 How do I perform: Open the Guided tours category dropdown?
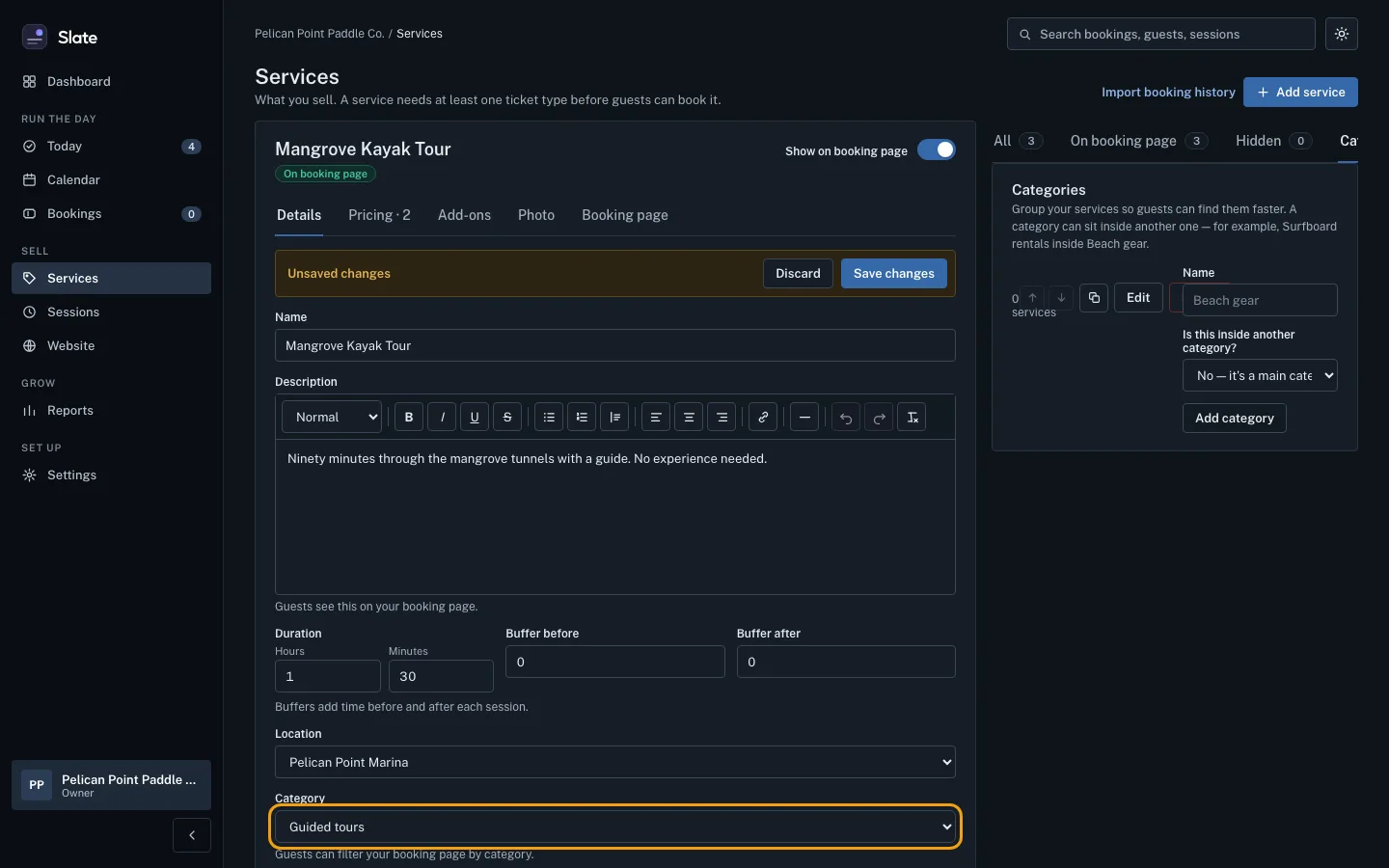(x=615, y=827)
